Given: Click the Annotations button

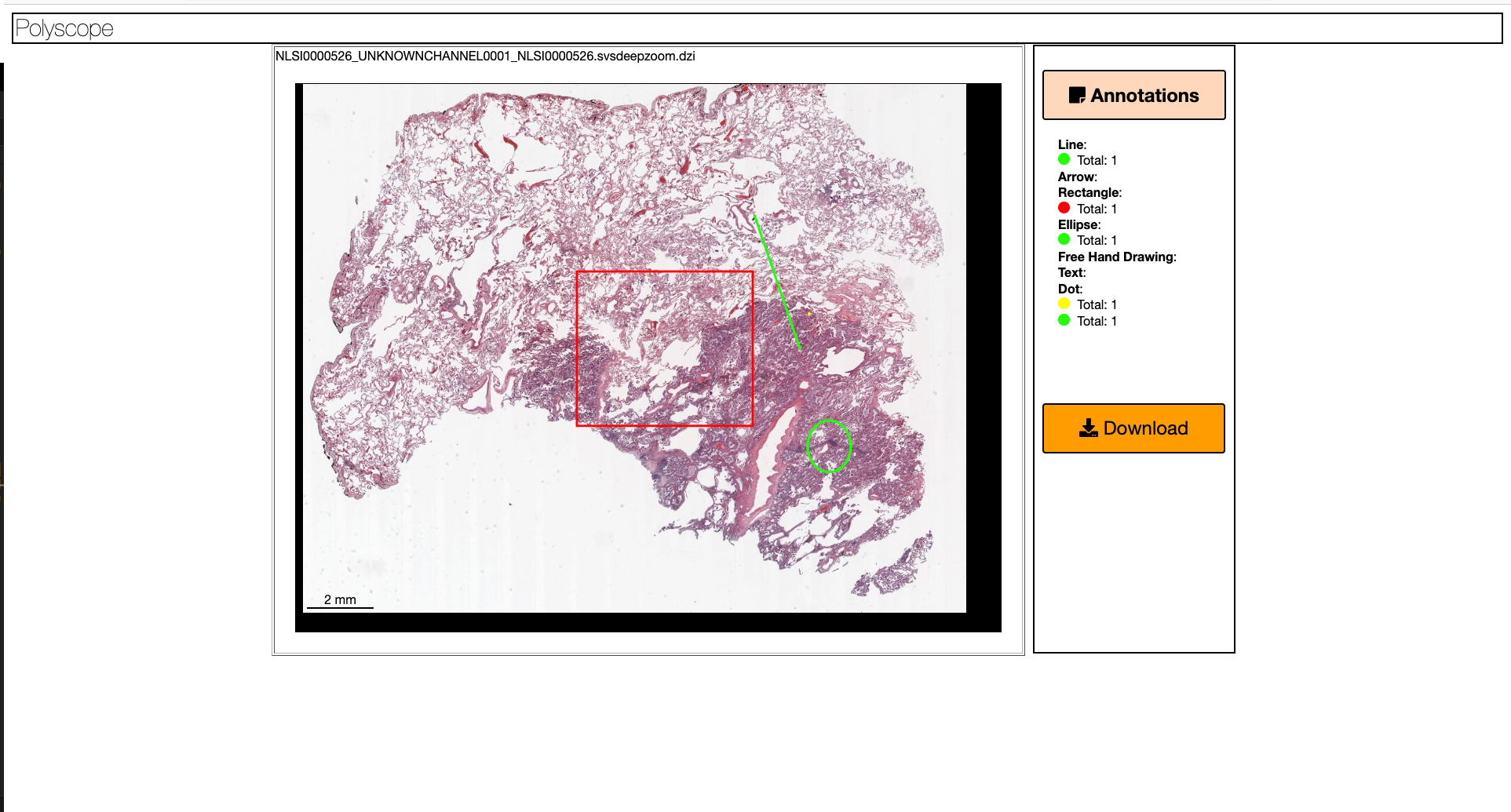Looking at the screenshot, I should tap(1133, 95).
